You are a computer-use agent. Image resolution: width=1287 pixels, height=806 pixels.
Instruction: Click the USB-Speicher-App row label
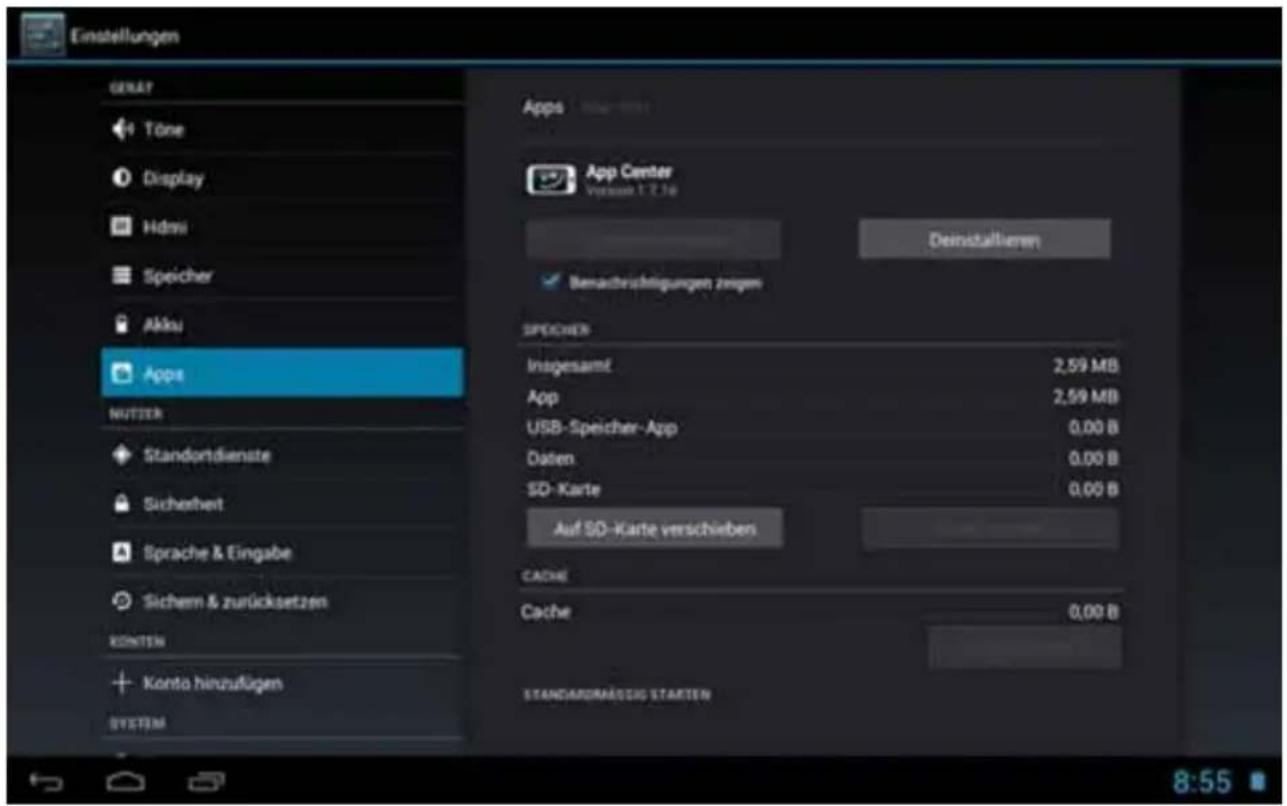[602, 428]
